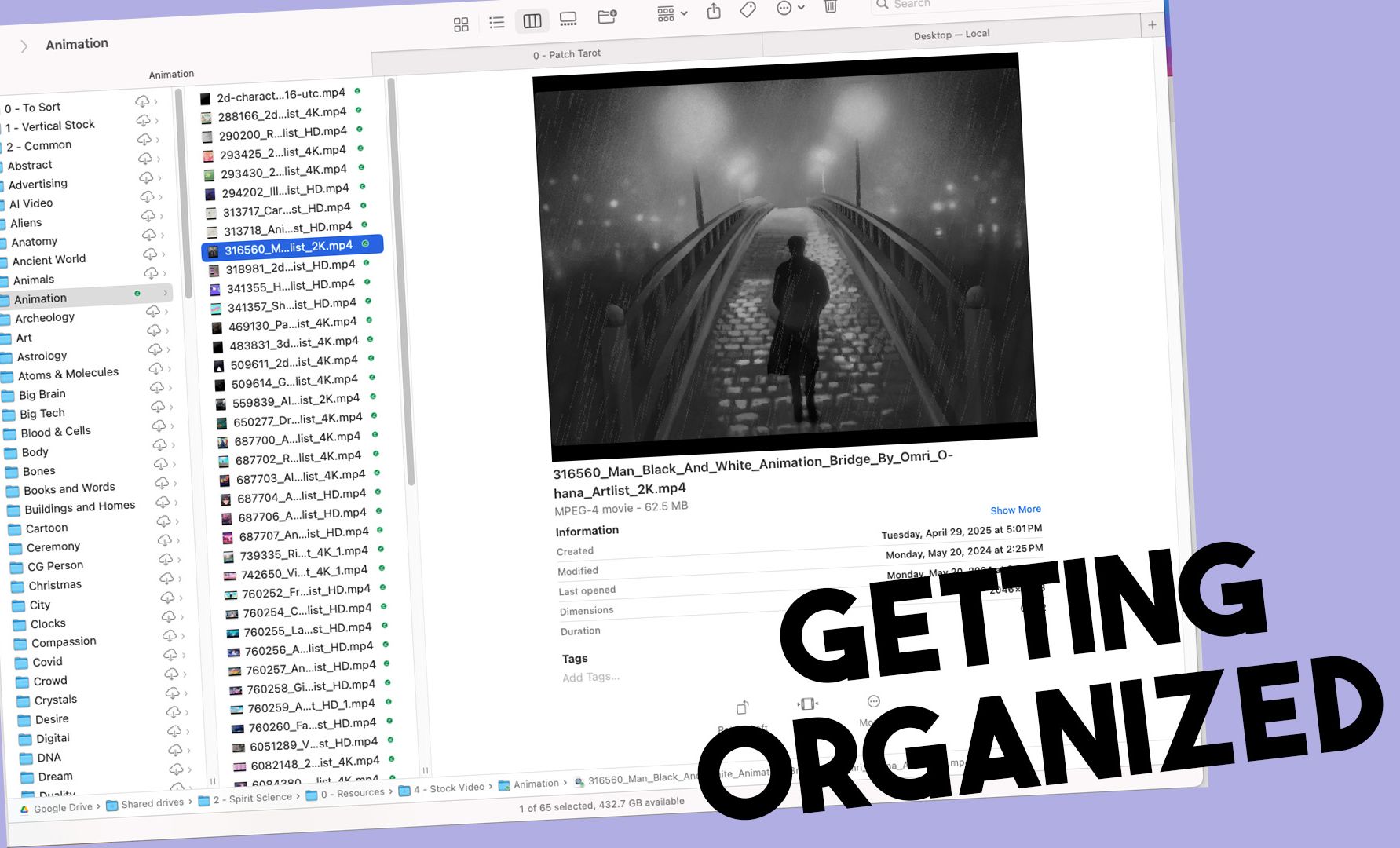
Task: Open the Group By dropdown in the toolbar
Action: 672,13
